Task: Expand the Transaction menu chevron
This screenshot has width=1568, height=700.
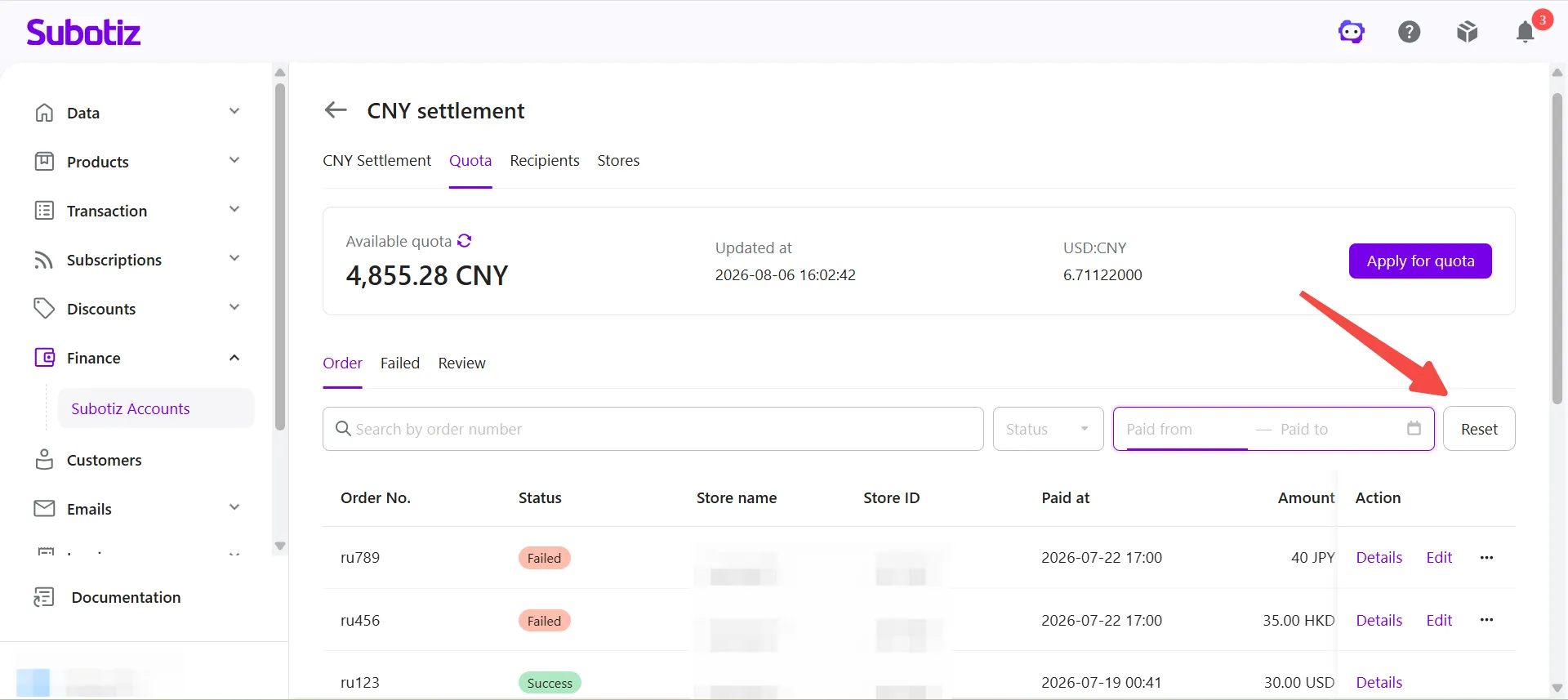Action: [234, 209]
